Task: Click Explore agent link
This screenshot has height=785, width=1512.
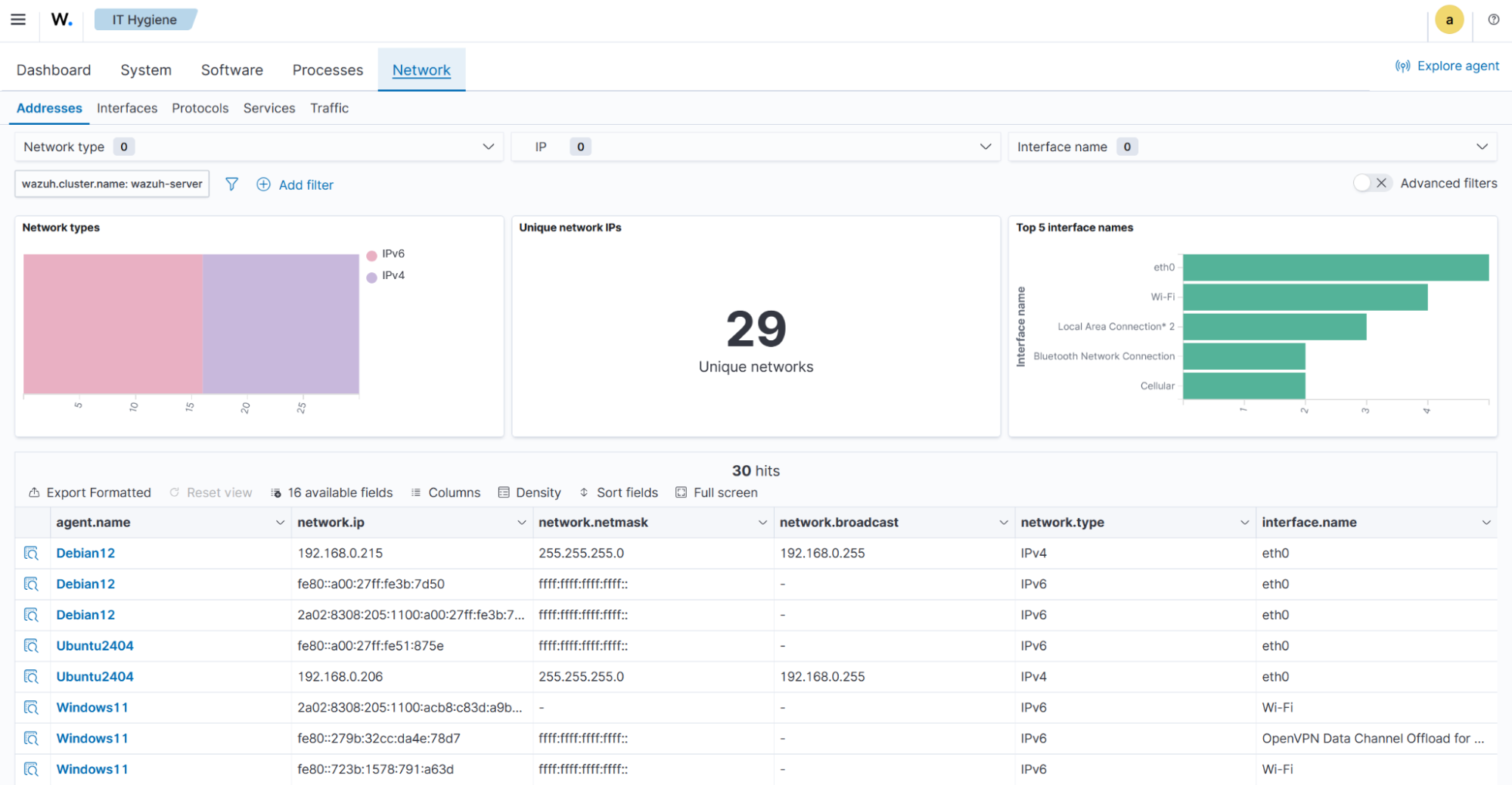Action: click(x=1447, y=66)
